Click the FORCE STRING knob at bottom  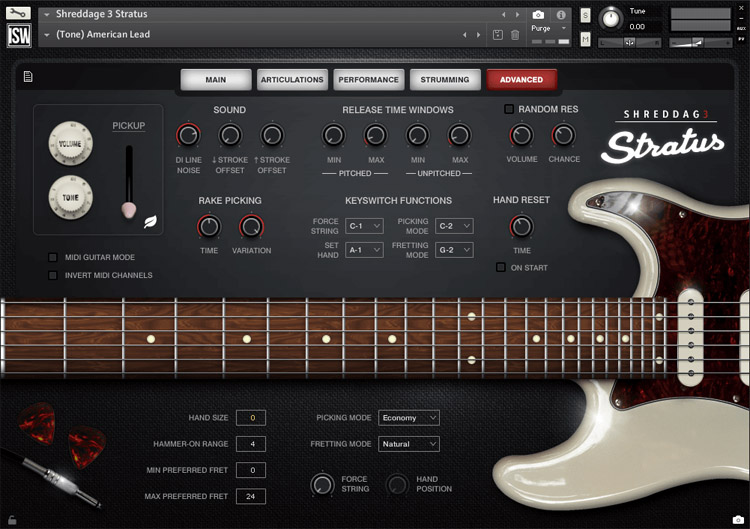pyautogui.click(x=323, y=484)
